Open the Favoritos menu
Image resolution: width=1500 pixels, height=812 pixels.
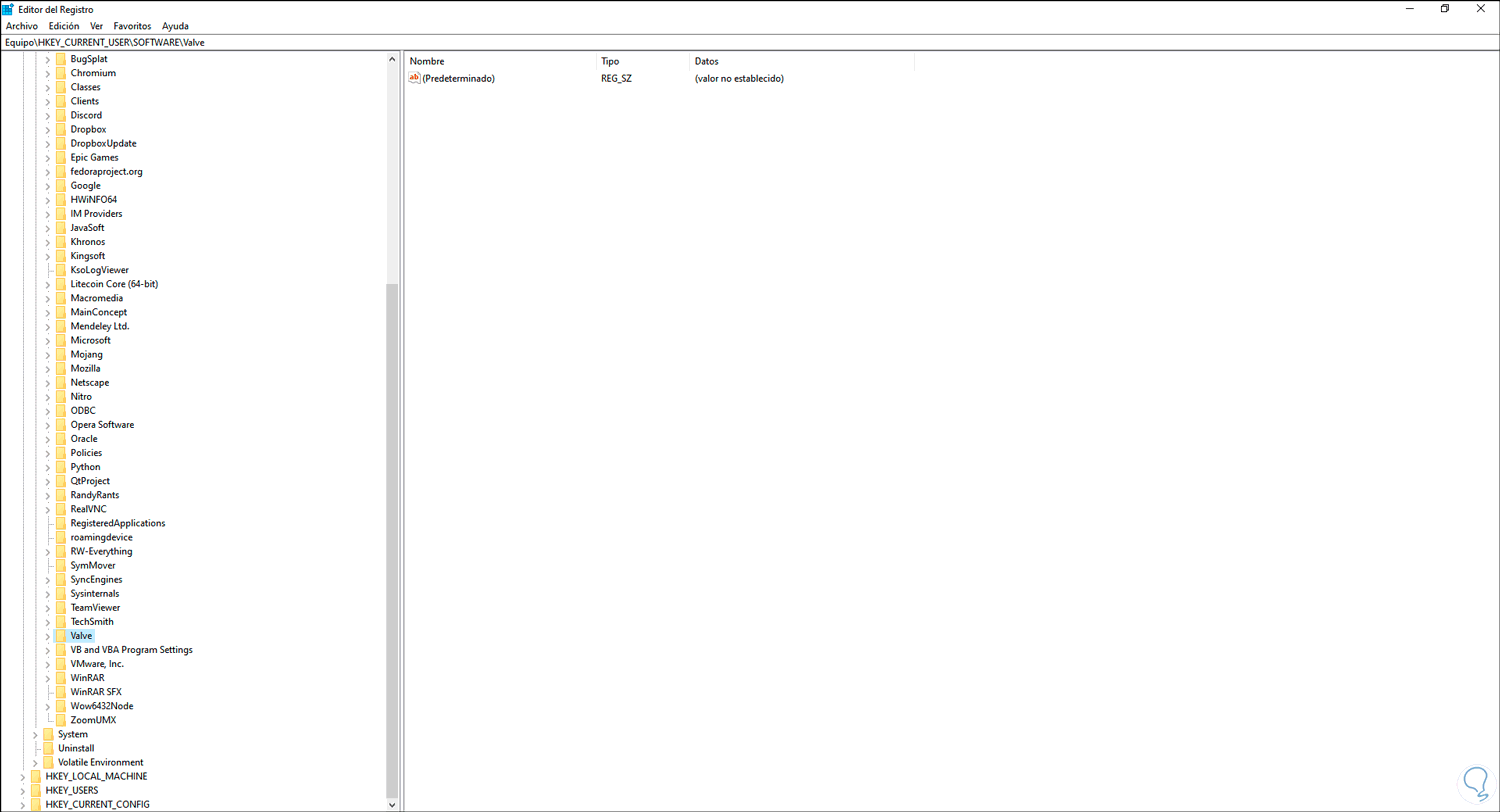click(133, 26)
